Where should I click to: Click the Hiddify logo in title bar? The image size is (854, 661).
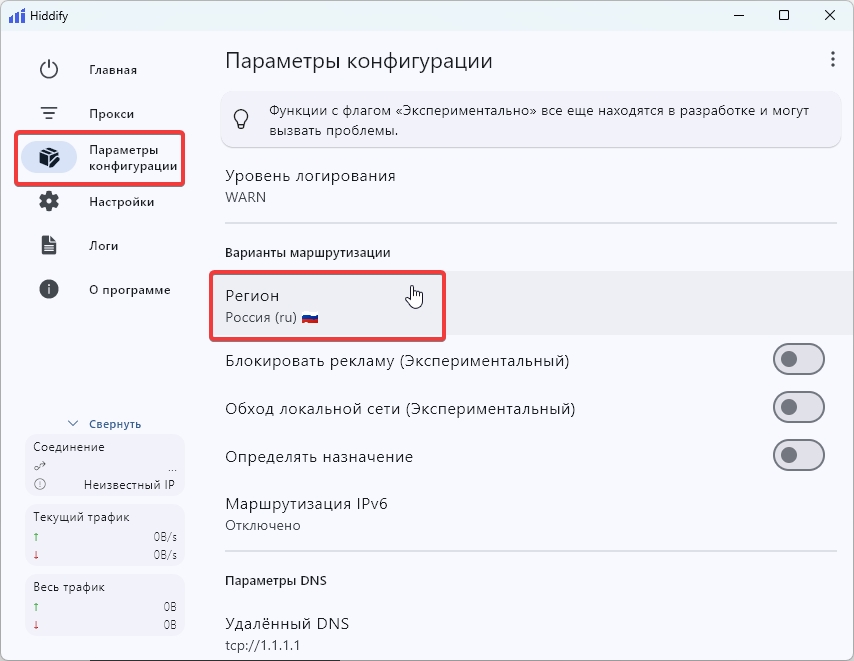[x=17, y=16]
